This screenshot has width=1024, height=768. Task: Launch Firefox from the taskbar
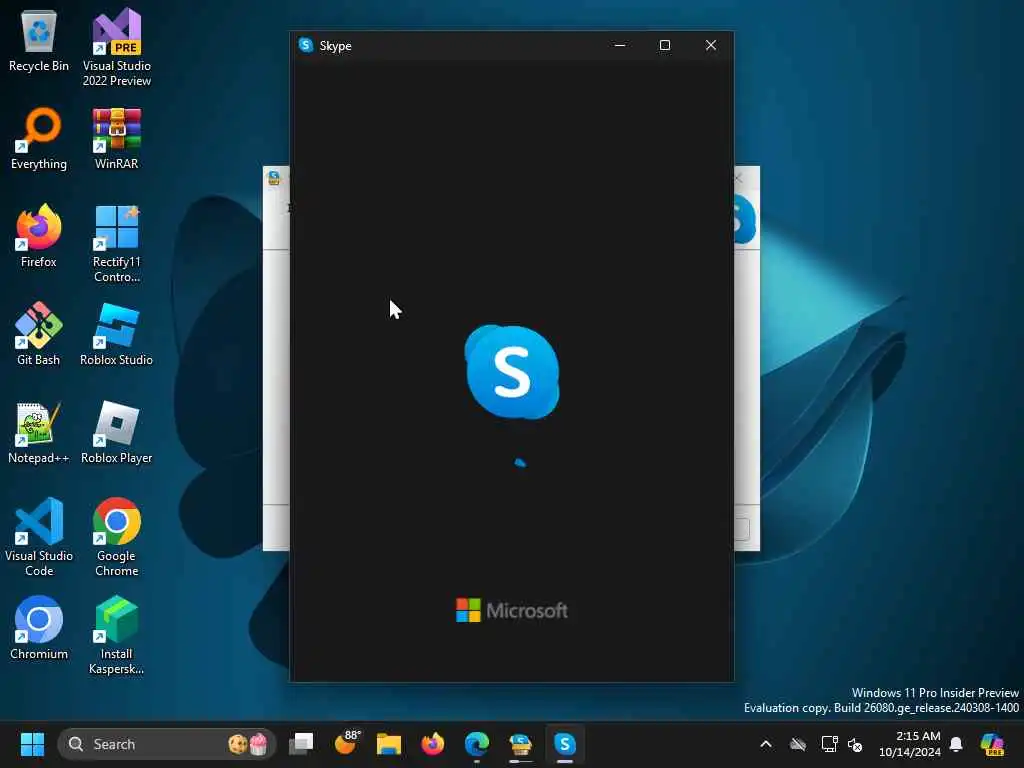click(x=432, y=744)
